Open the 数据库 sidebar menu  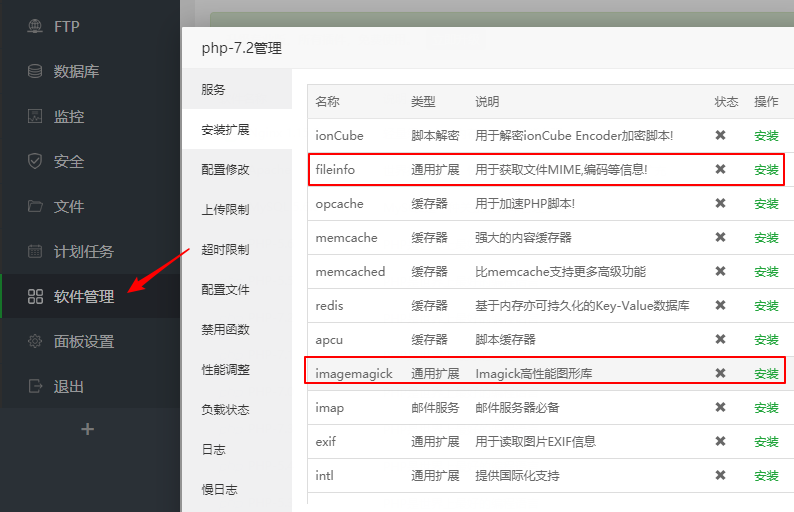[90, 71]
